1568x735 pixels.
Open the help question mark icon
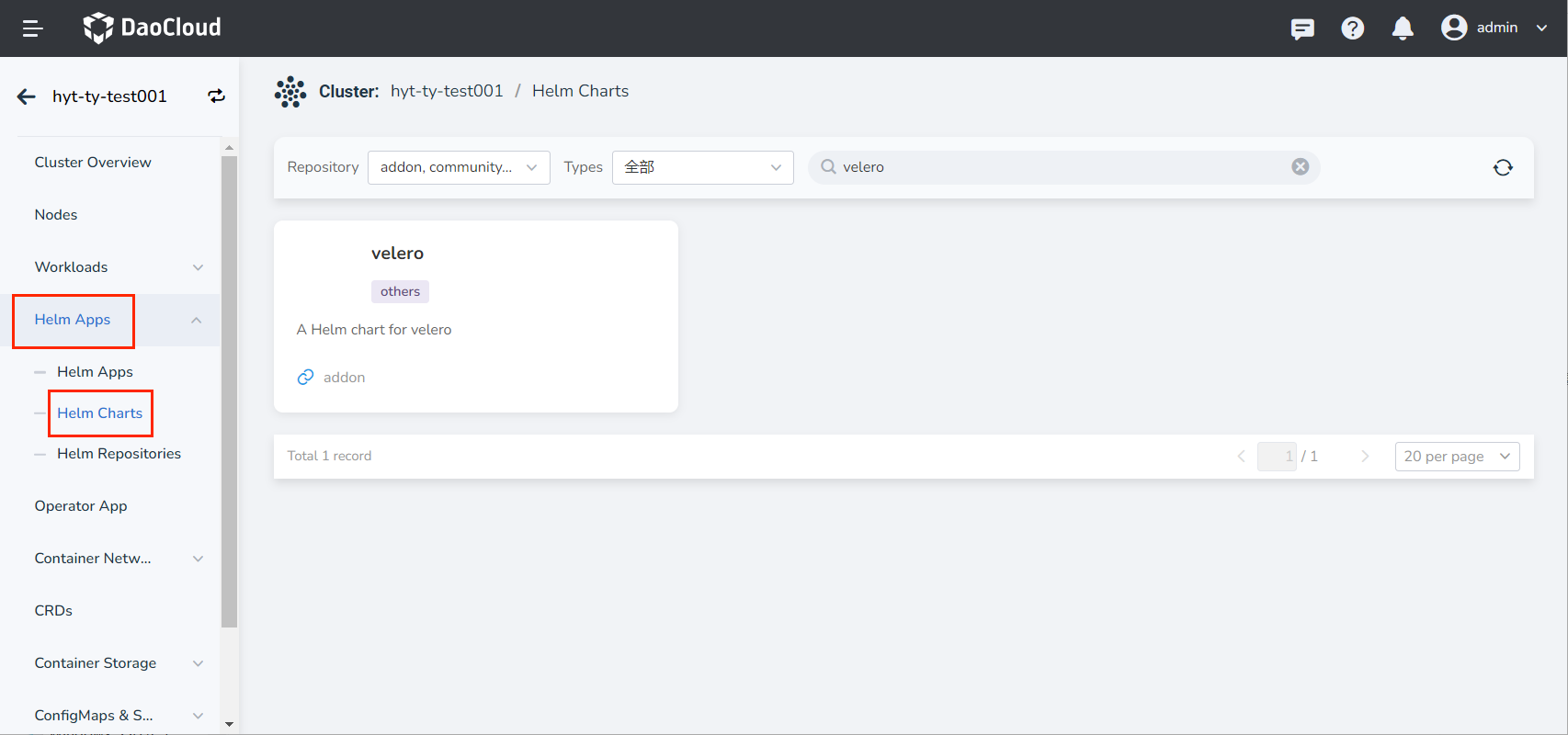click(1352, 28)
